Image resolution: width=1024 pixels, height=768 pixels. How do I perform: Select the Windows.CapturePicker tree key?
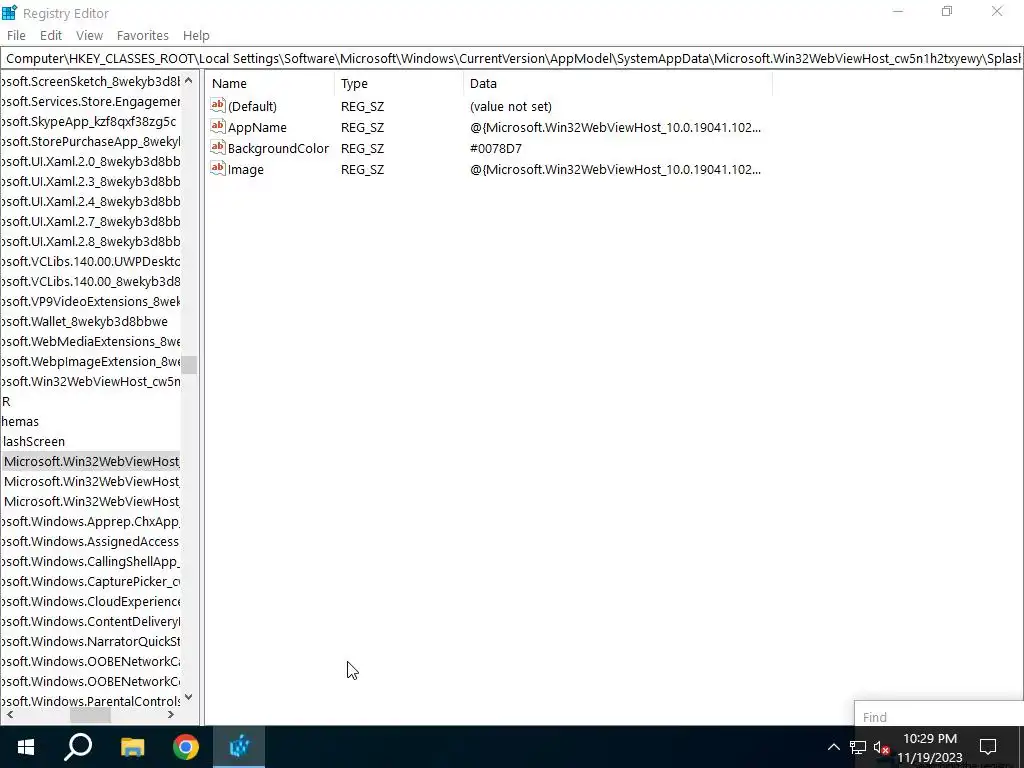click(90, 581)
